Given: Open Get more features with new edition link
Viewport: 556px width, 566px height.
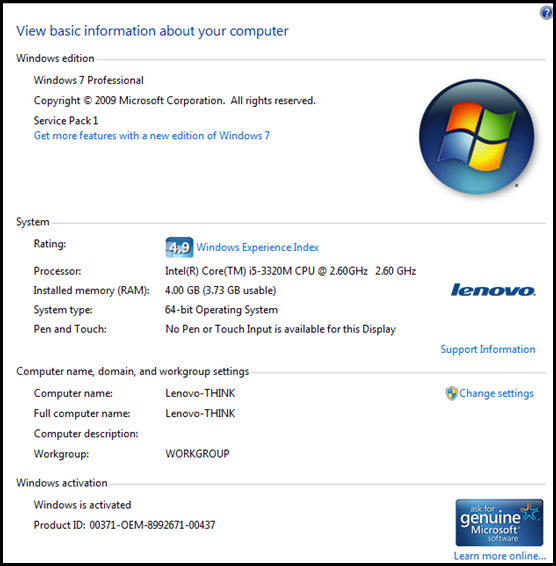Looking at the screenshot, I should click(152, 136).
